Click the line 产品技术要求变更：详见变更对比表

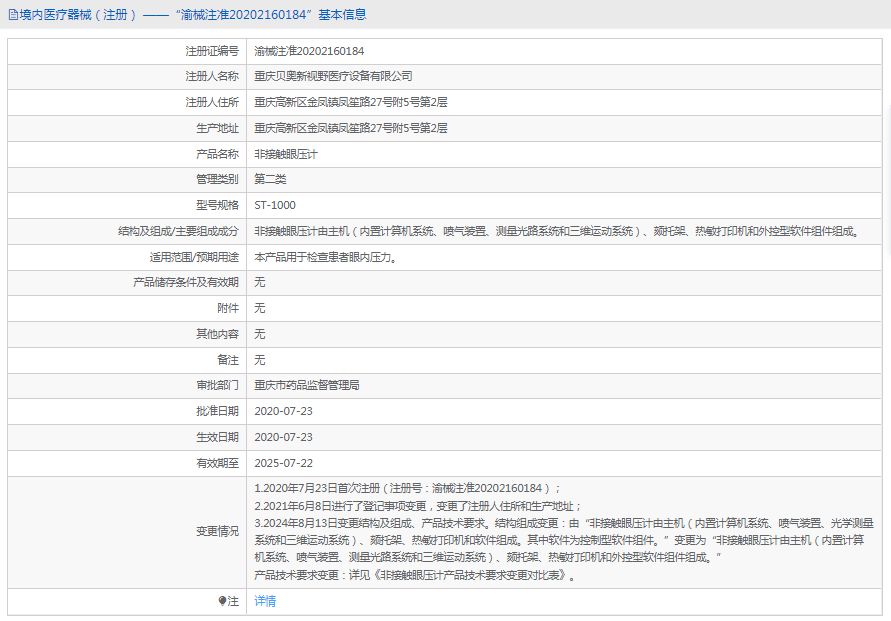pyautogui.click(x=415, y=575)
